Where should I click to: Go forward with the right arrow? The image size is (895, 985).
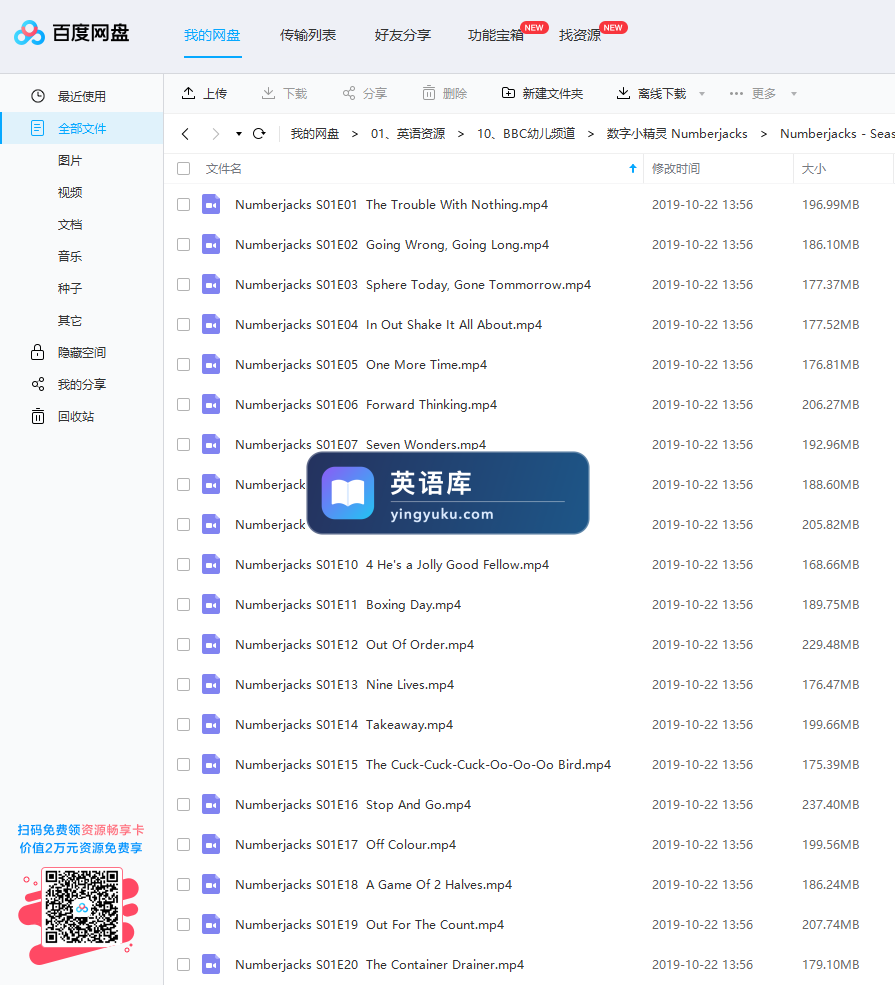point(215,134)
